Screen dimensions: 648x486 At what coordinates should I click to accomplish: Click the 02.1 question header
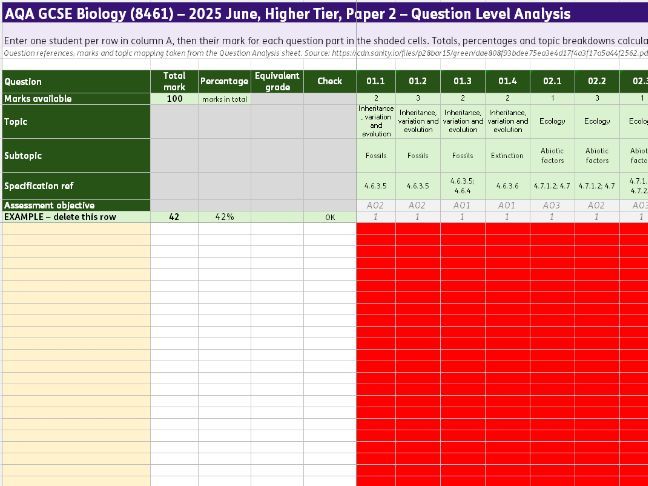point(552,81)
